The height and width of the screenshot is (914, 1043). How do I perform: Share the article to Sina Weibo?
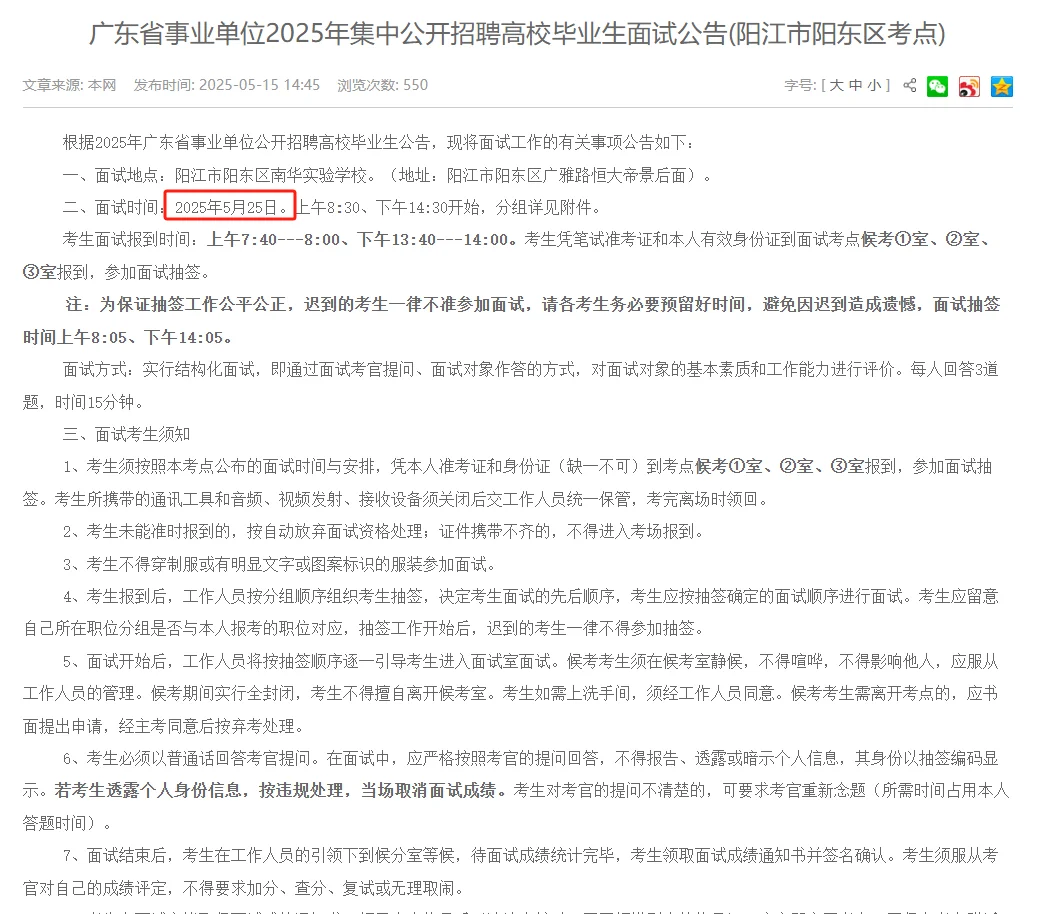968,86
